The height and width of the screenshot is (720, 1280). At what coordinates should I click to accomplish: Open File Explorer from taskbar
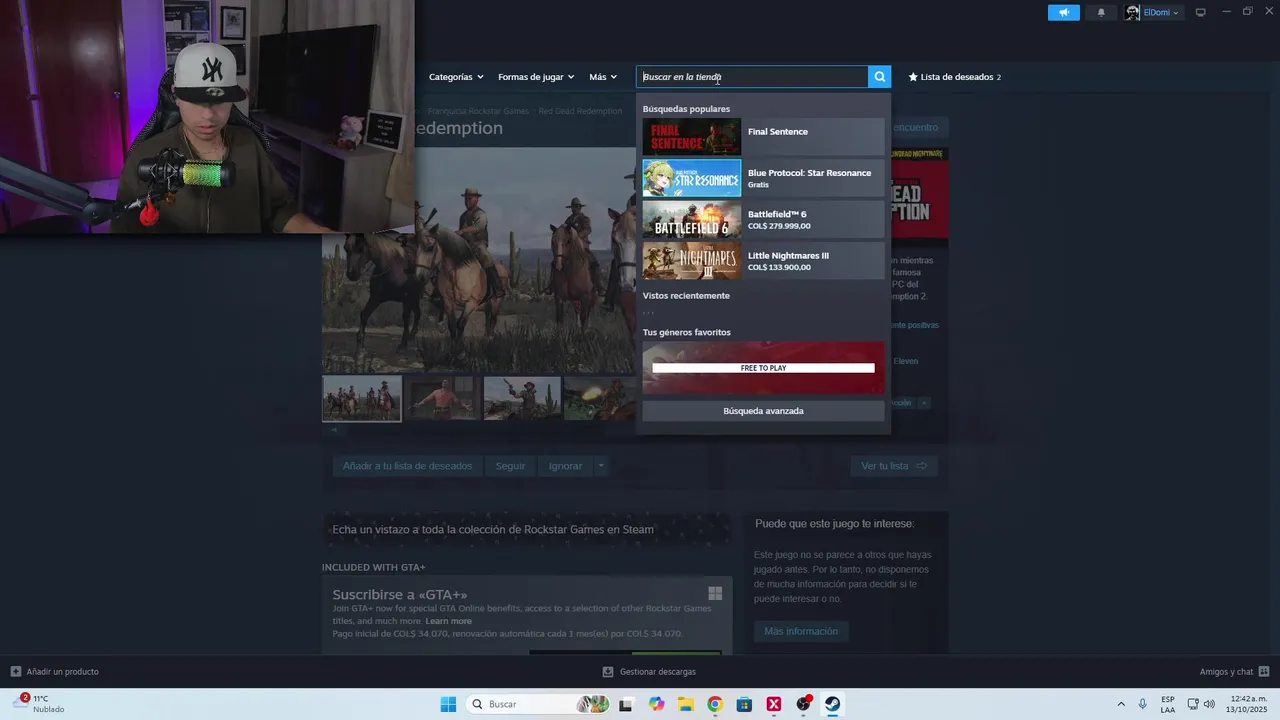(x=686, y=704)
